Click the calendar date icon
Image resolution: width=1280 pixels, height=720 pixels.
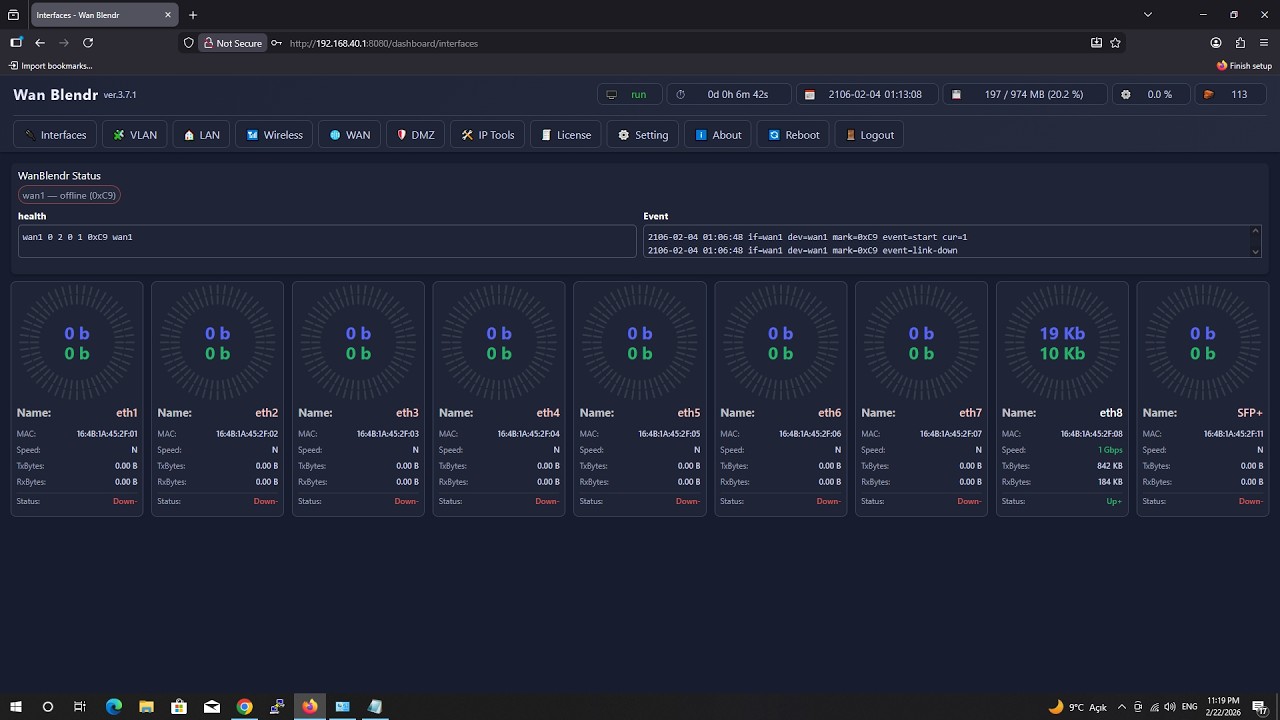(809, 94)
